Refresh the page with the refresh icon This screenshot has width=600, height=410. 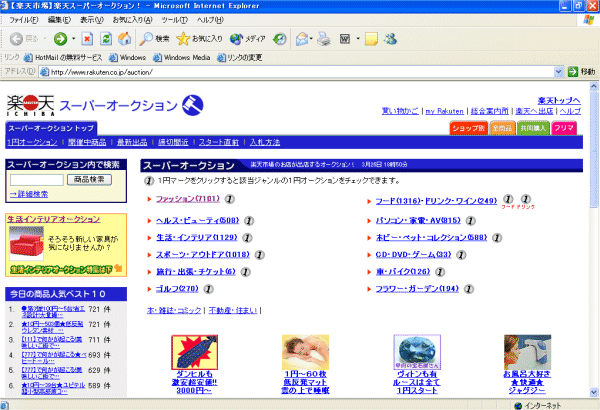tap(106, 39)
